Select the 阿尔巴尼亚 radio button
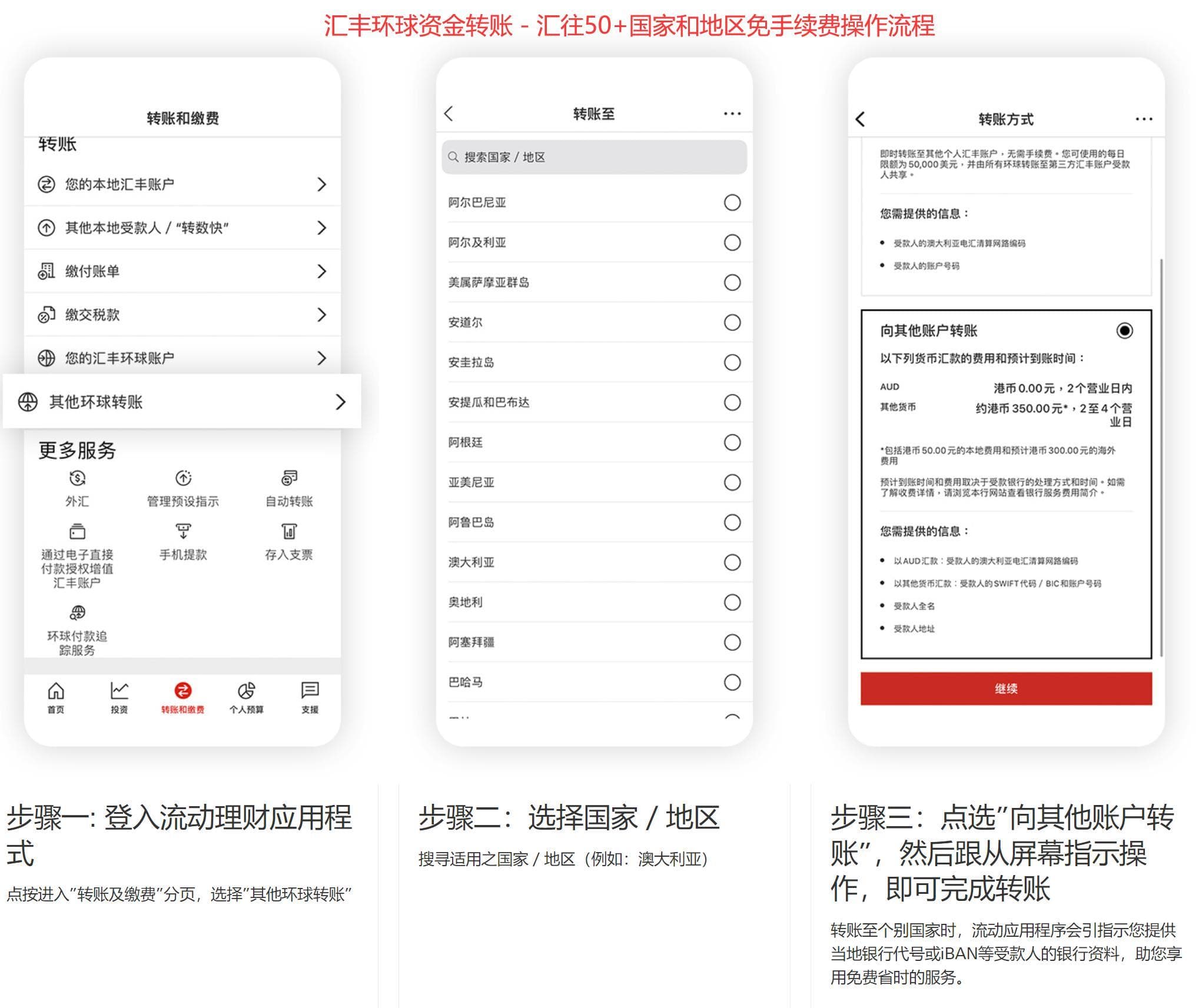Image resolution: width=1202 pixels, height=1008 pixels. coord(732,202)
